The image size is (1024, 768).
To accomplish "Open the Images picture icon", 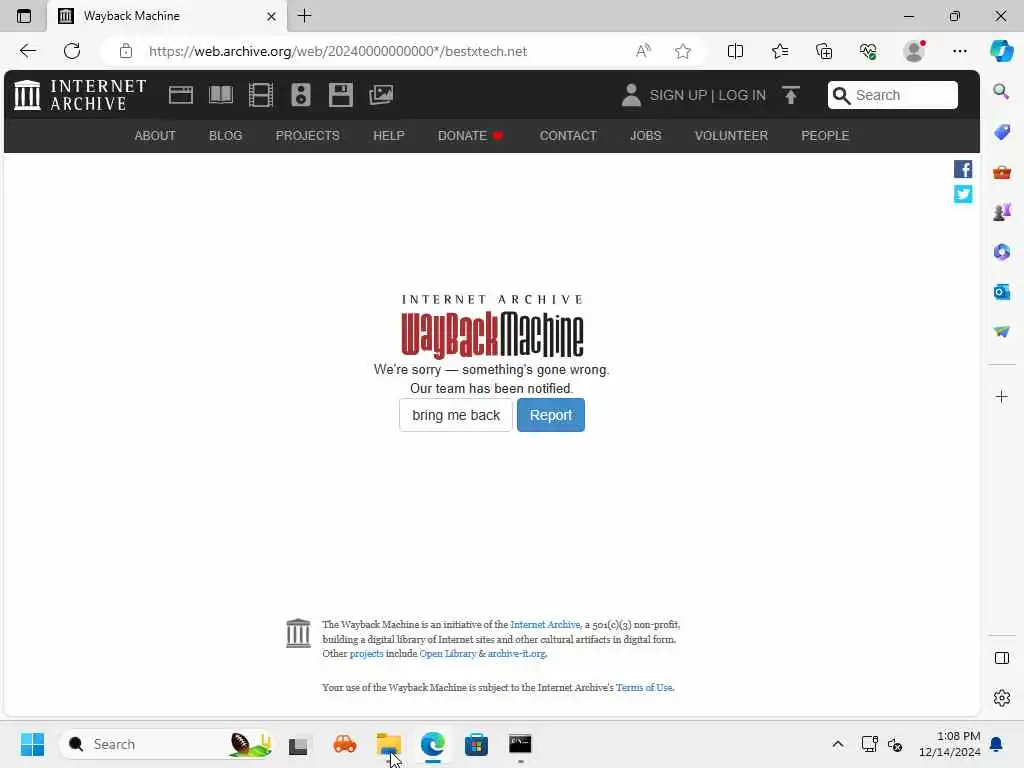I will point(381,95).
